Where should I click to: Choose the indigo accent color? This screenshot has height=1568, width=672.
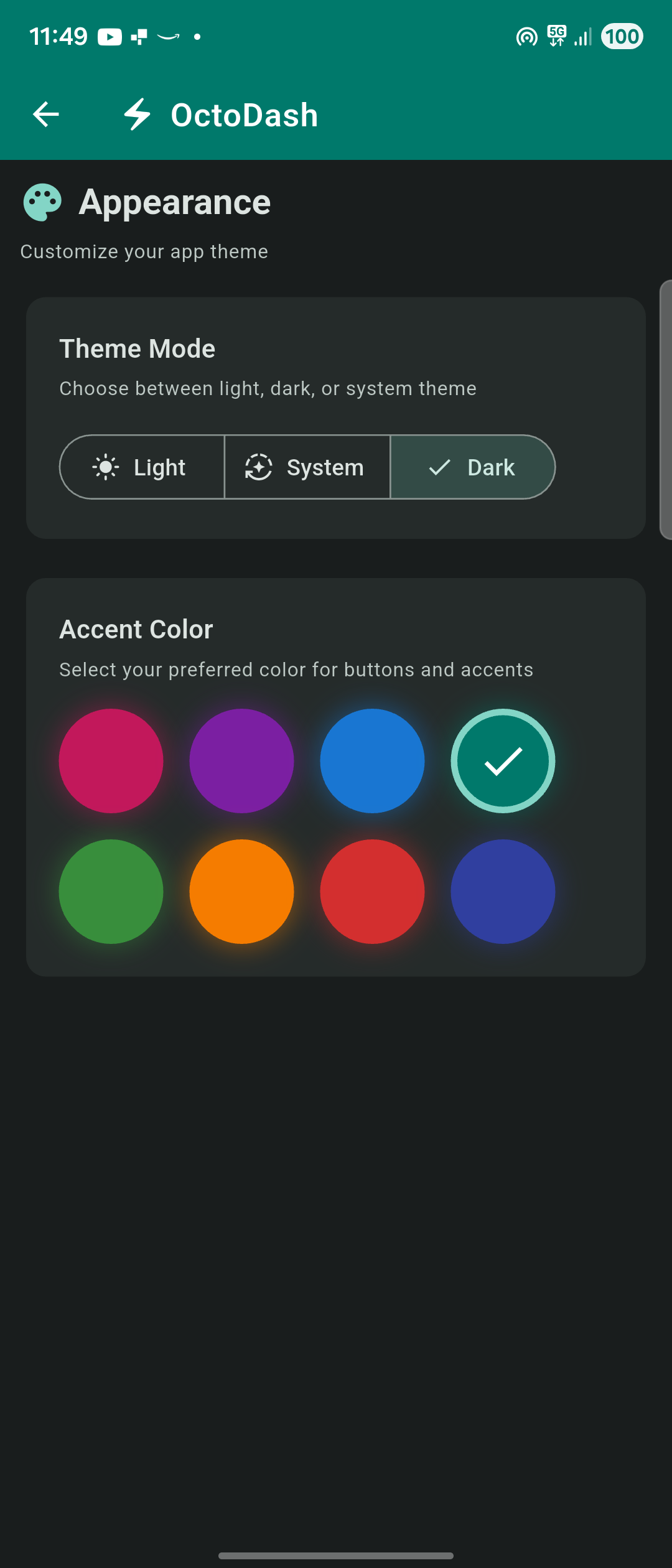503,892
